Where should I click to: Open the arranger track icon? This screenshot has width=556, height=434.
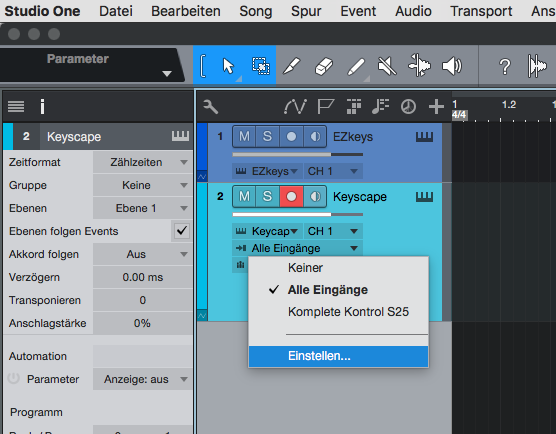(x=354, y=106)
